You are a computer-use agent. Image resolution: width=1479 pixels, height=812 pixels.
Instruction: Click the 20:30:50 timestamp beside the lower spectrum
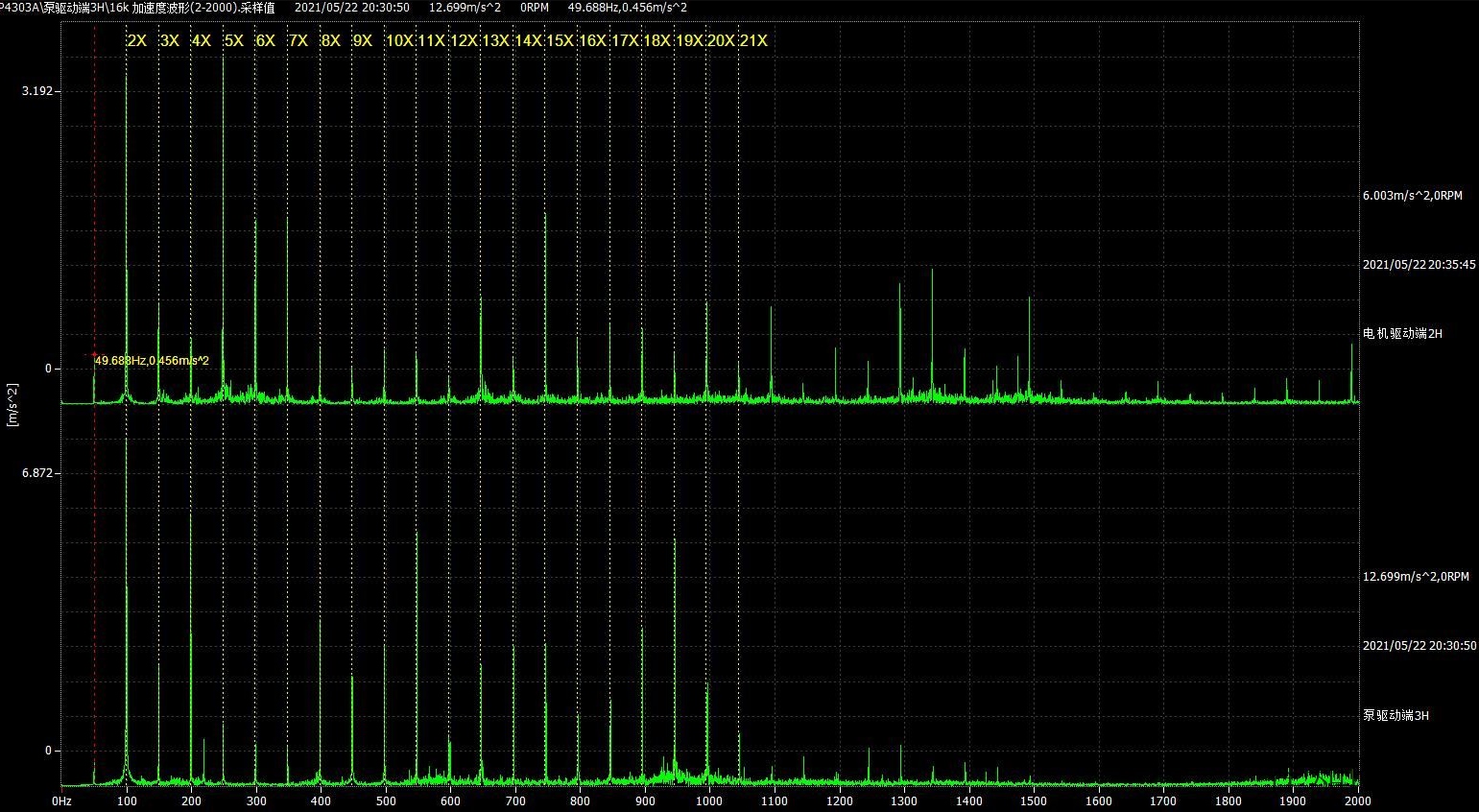click(1419, 646)
